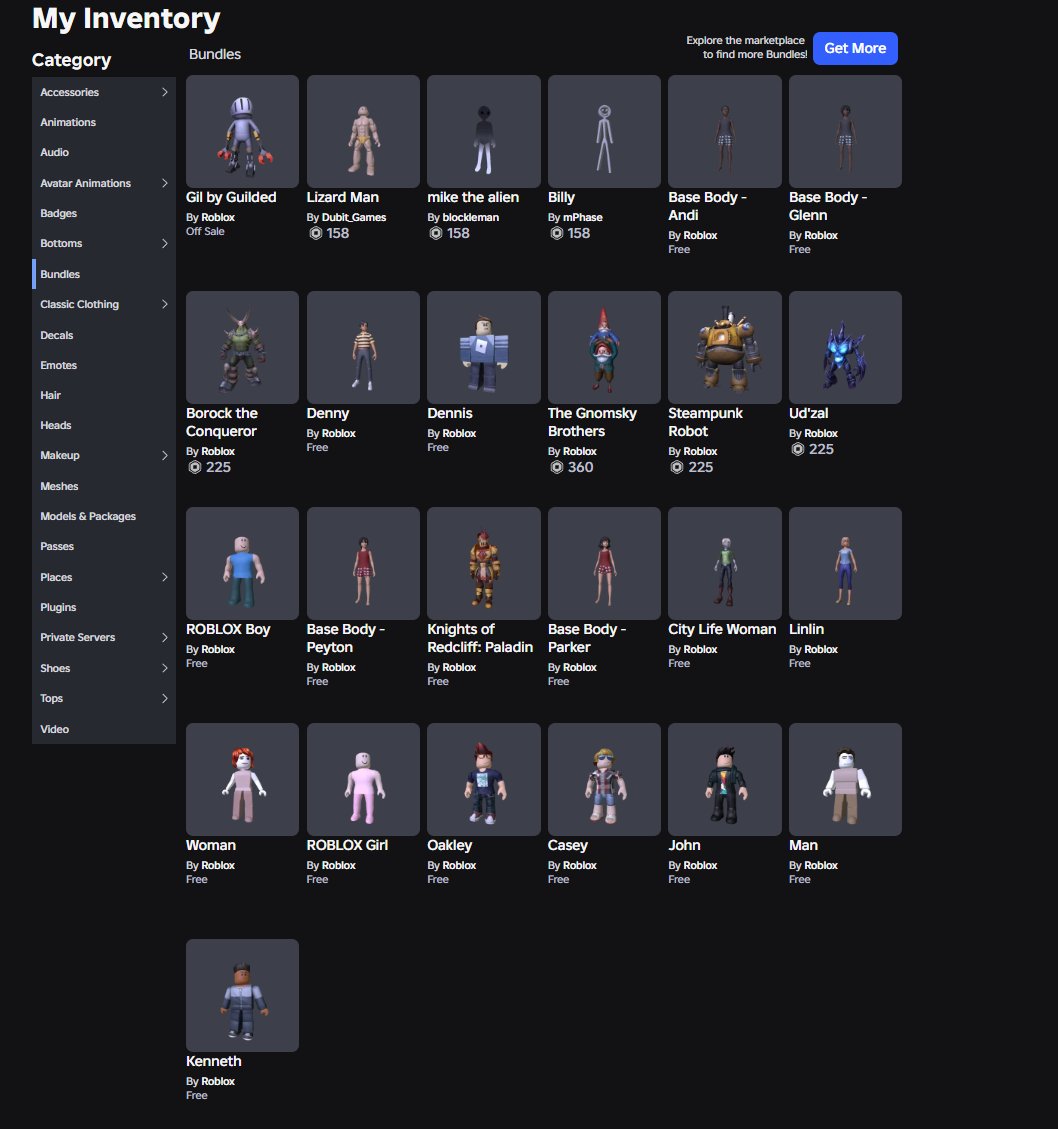Expand the Tops category chevron
Viewport: 1058px width, 1129px height.
(165, 698)
